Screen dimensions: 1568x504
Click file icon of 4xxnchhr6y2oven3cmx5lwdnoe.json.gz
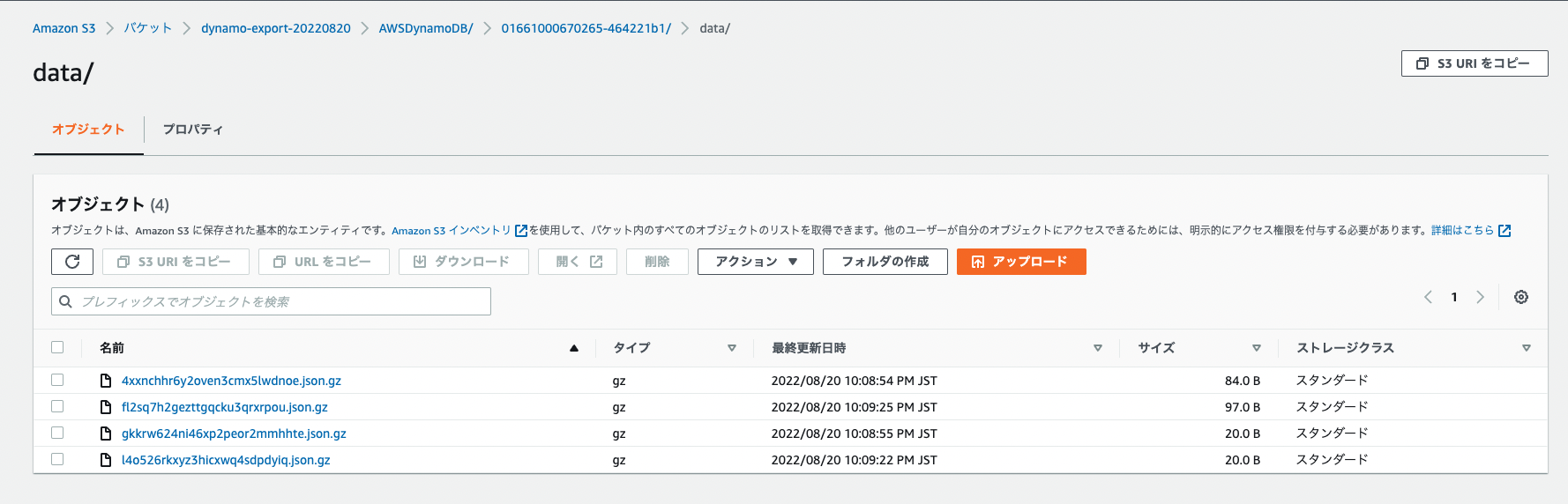coord(106,381)
